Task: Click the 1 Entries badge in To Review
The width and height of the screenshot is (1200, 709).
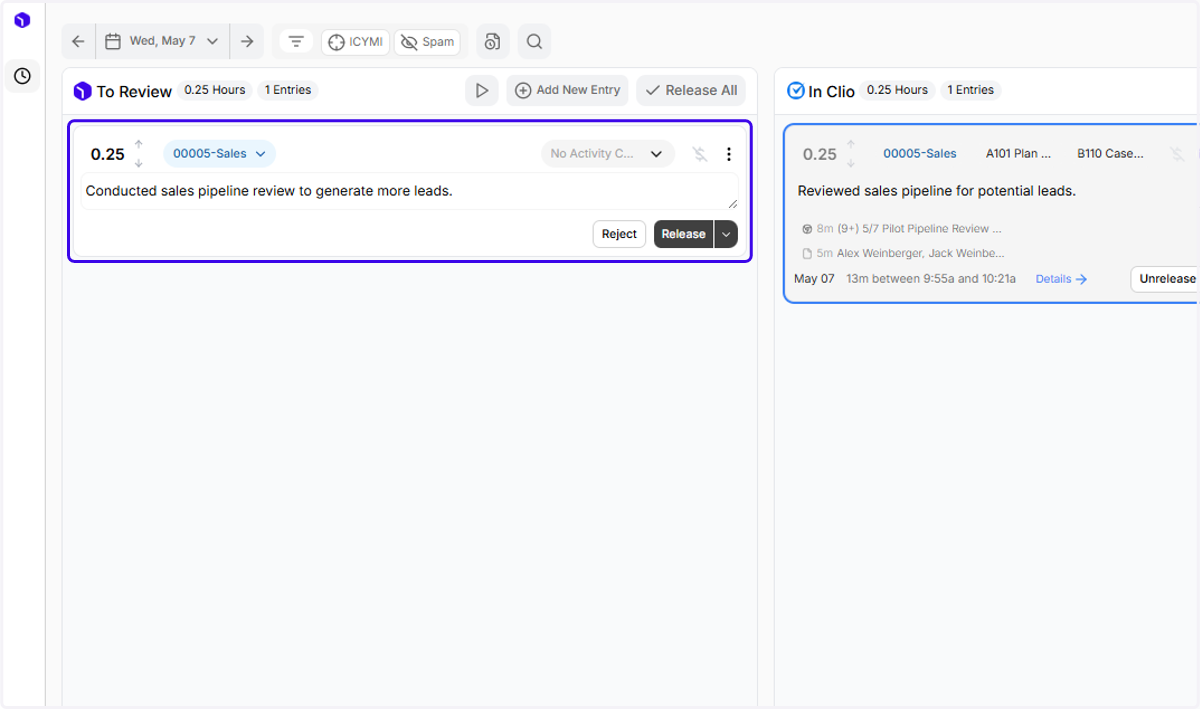Action: tap(288, 90)
